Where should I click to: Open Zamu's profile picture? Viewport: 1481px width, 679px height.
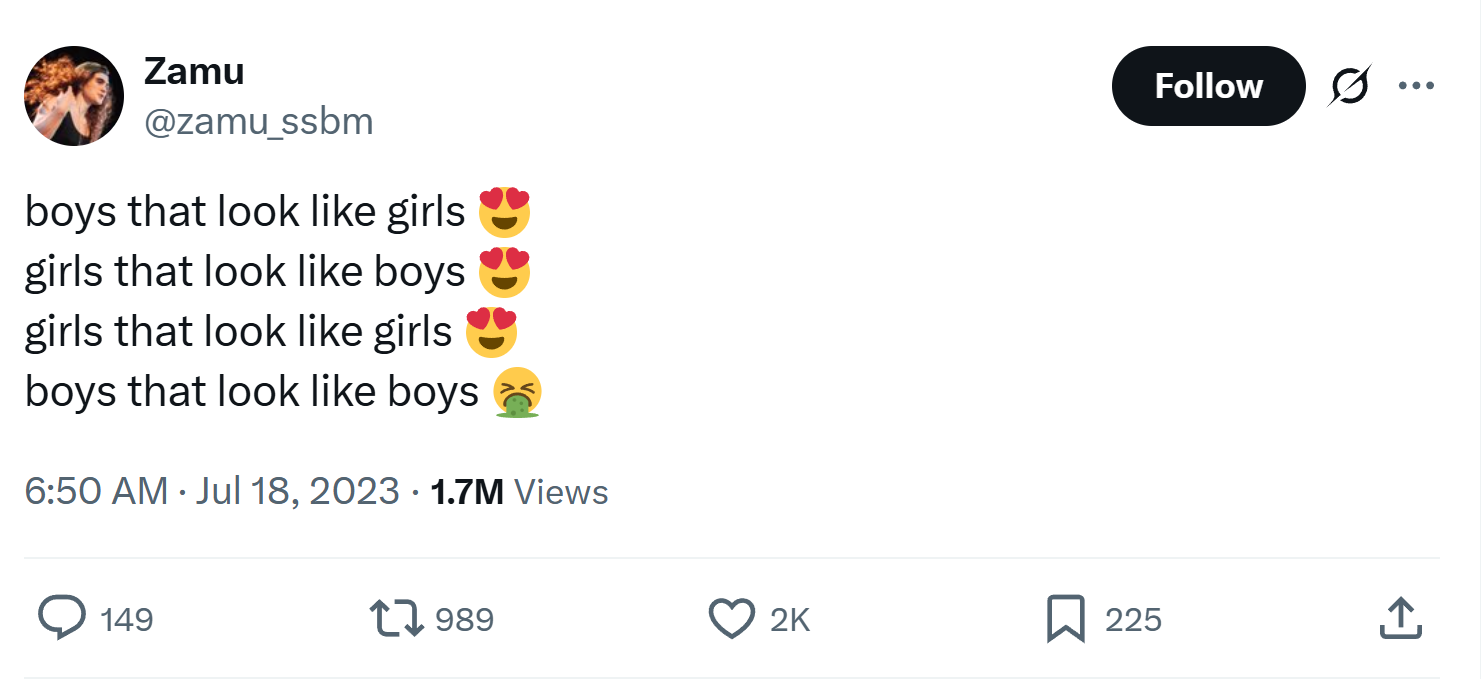point(74,96)
